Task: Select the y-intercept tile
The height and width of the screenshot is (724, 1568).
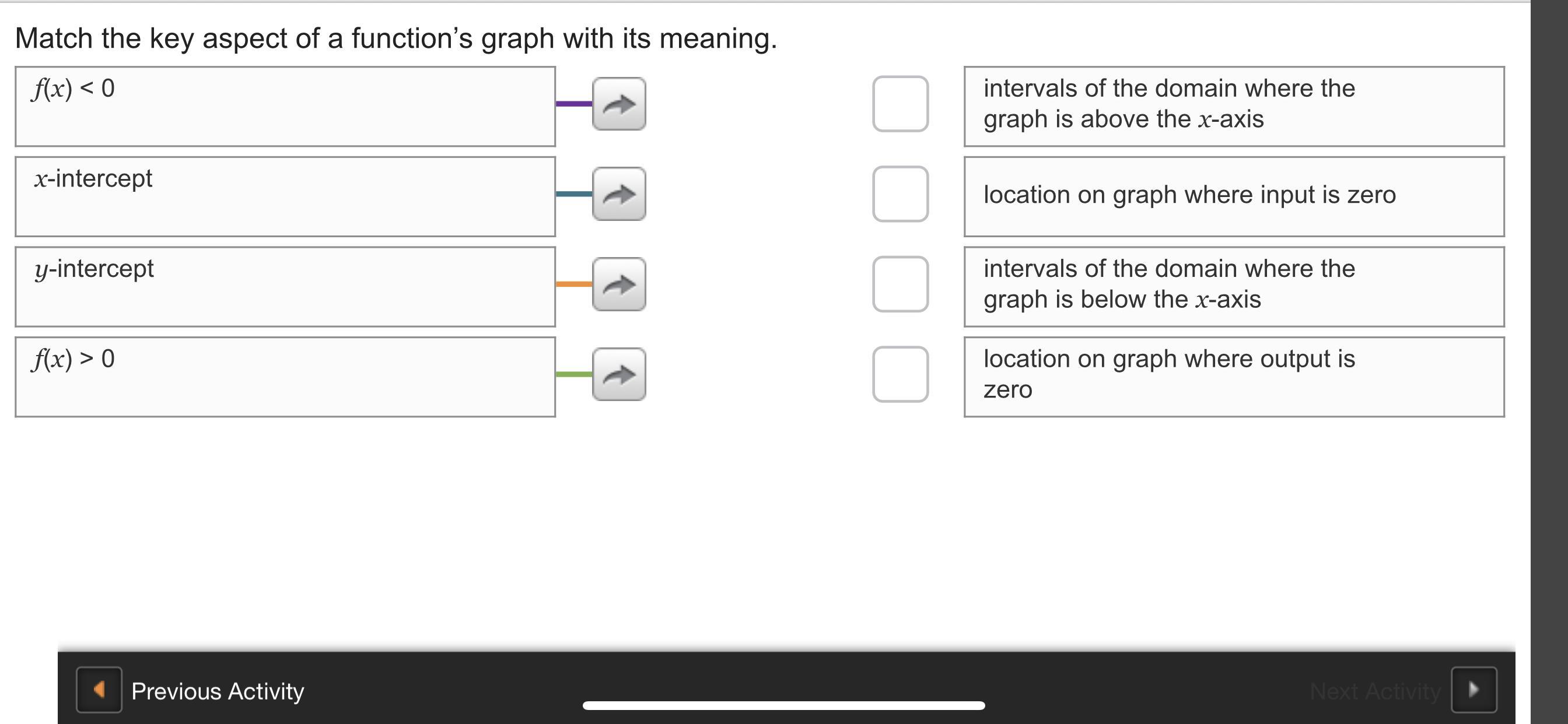Action: 285,287
